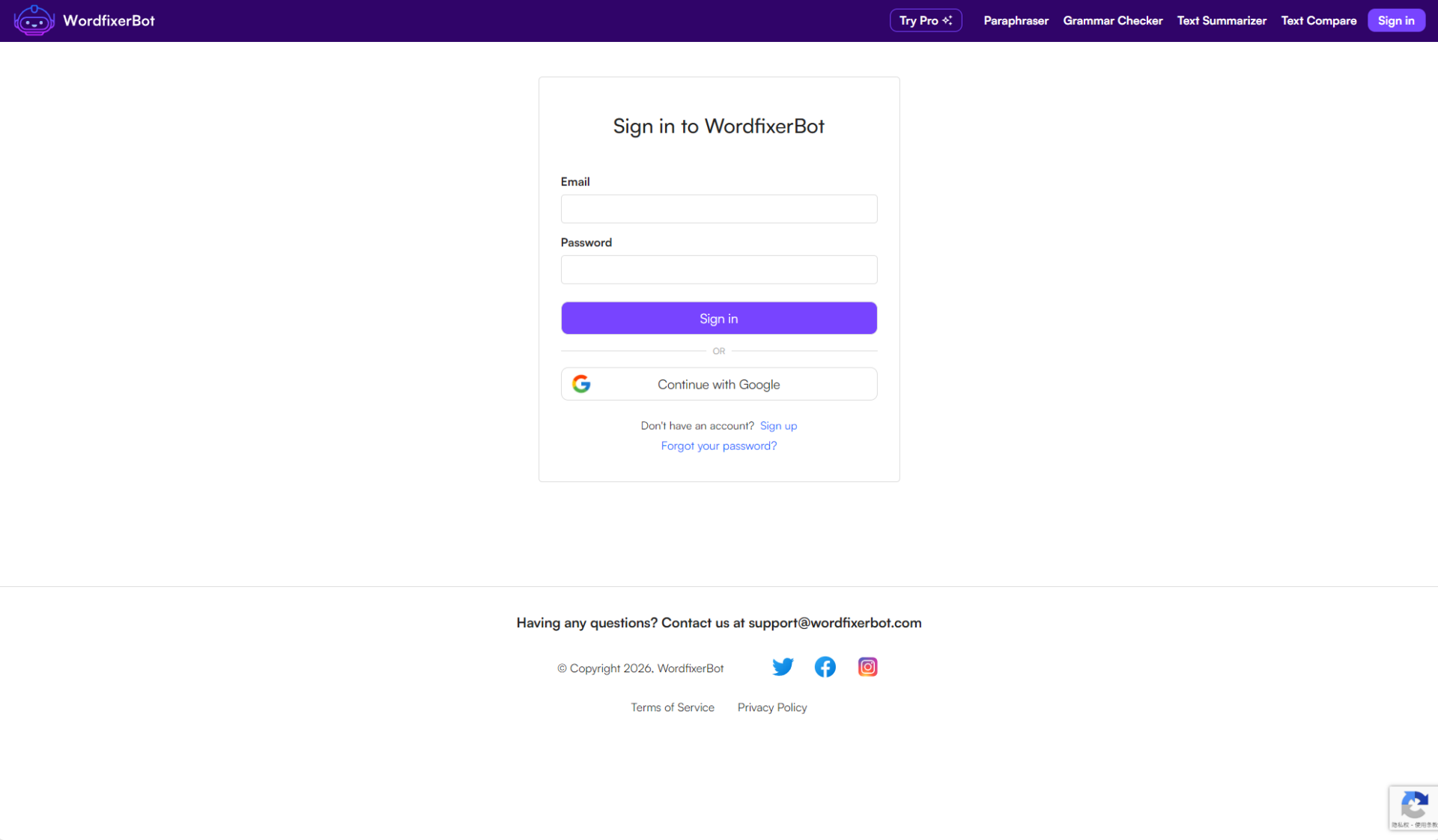
Task: Open the Try Pro upgrade page
Action: 925,20
